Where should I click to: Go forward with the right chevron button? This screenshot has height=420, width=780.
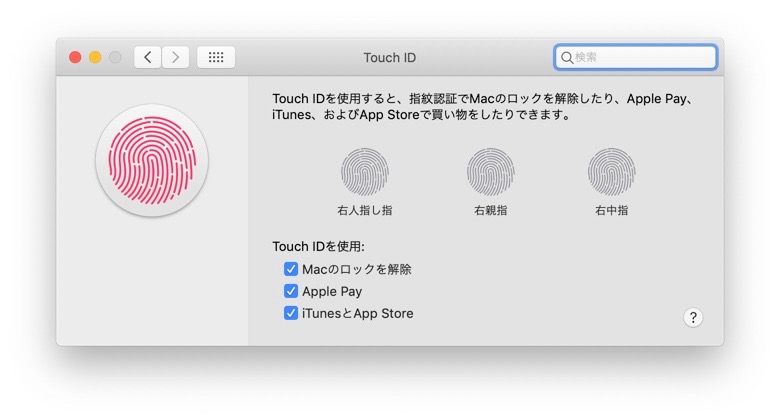[175, 57]
